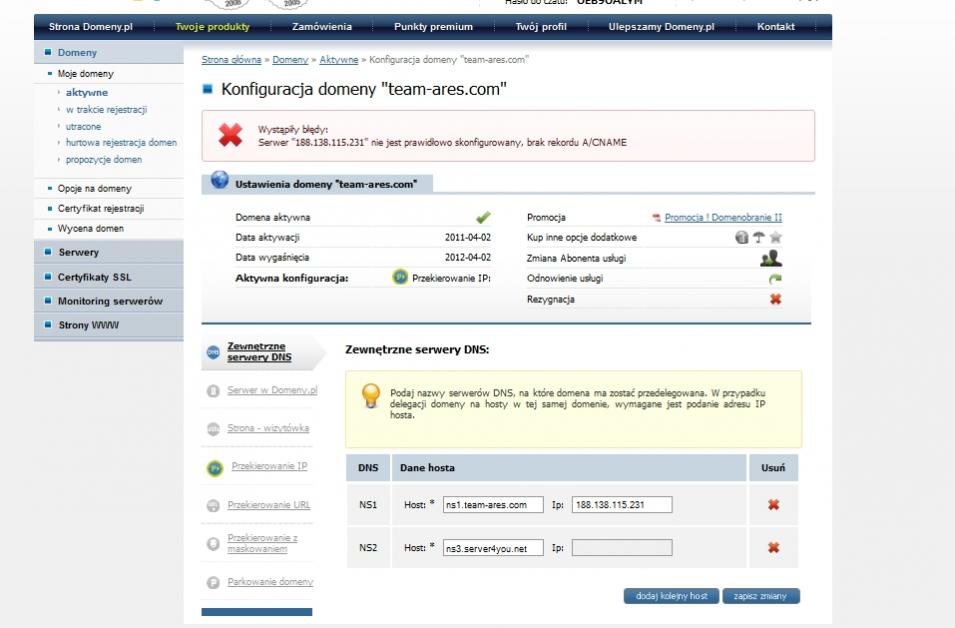
Task: Select 'w trakcie rejestracji' in sidebar
Action: (106, 110)
